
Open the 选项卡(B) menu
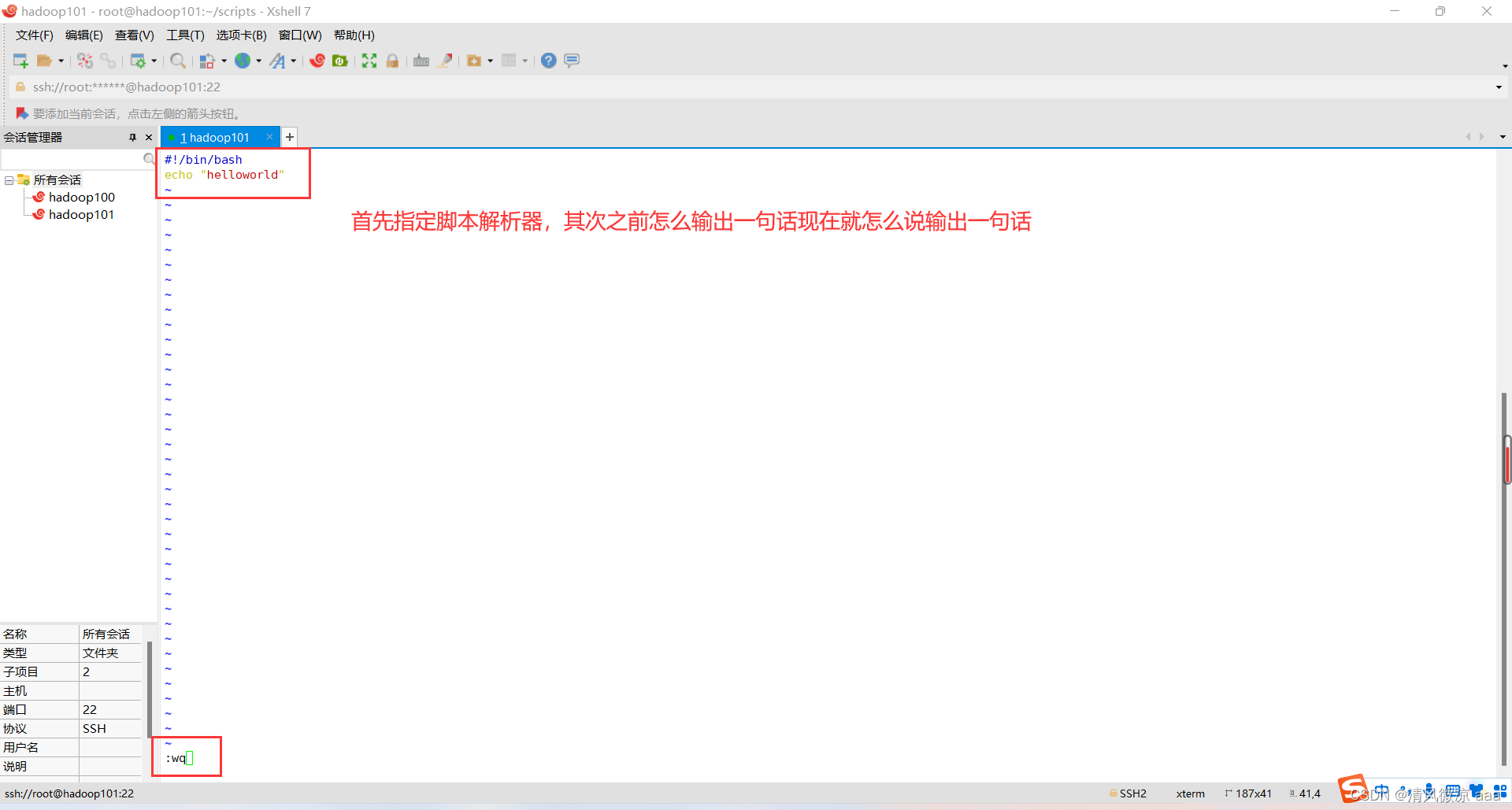click(x=242, y=35)
